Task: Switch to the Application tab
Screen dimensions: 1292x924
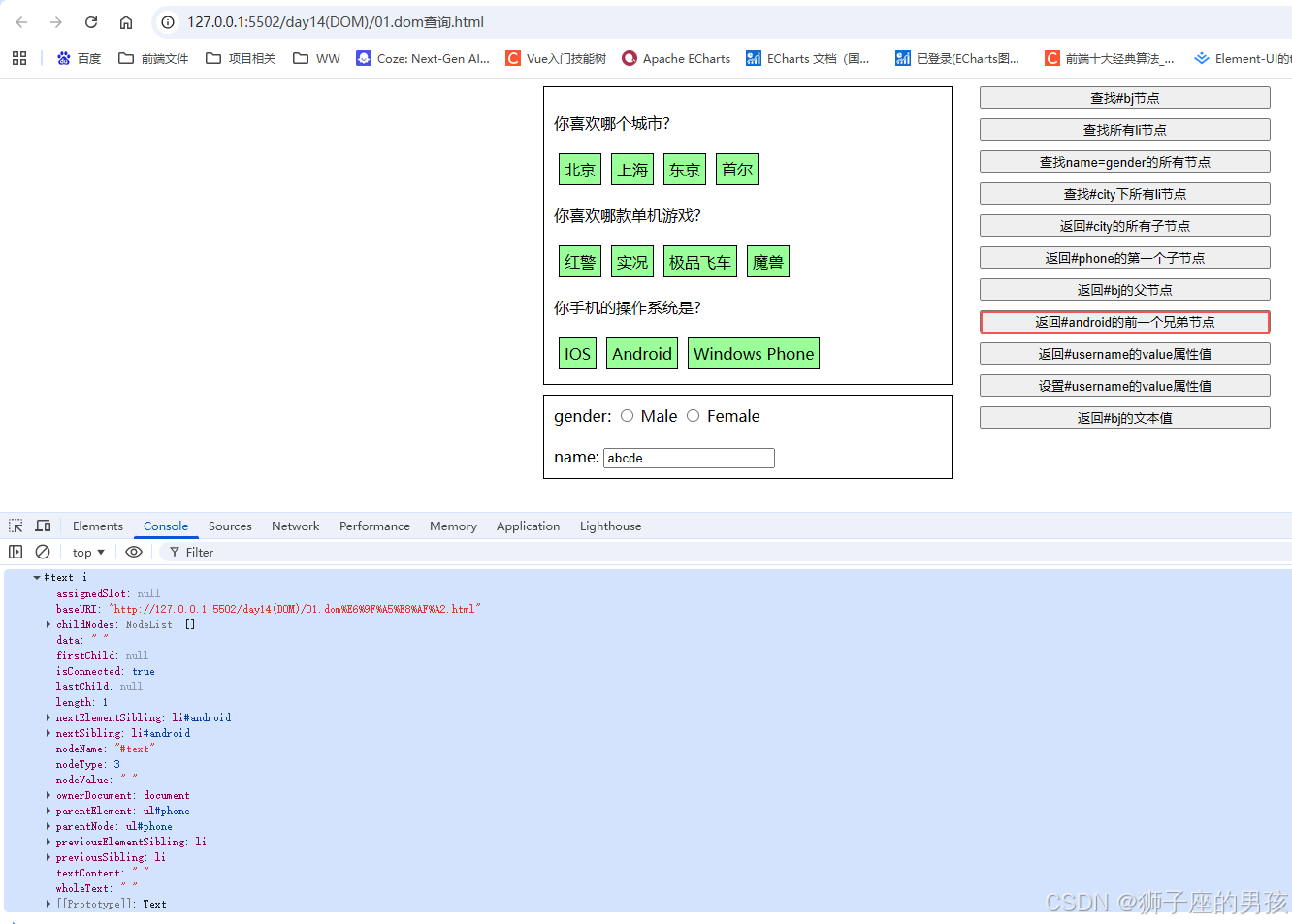Action: coord(528,526)
